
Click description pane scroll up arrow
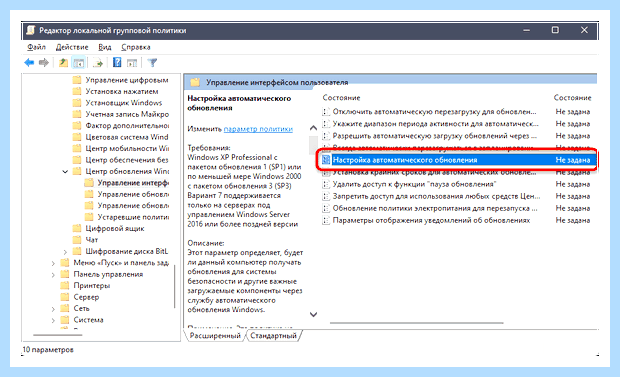point(313,128)
